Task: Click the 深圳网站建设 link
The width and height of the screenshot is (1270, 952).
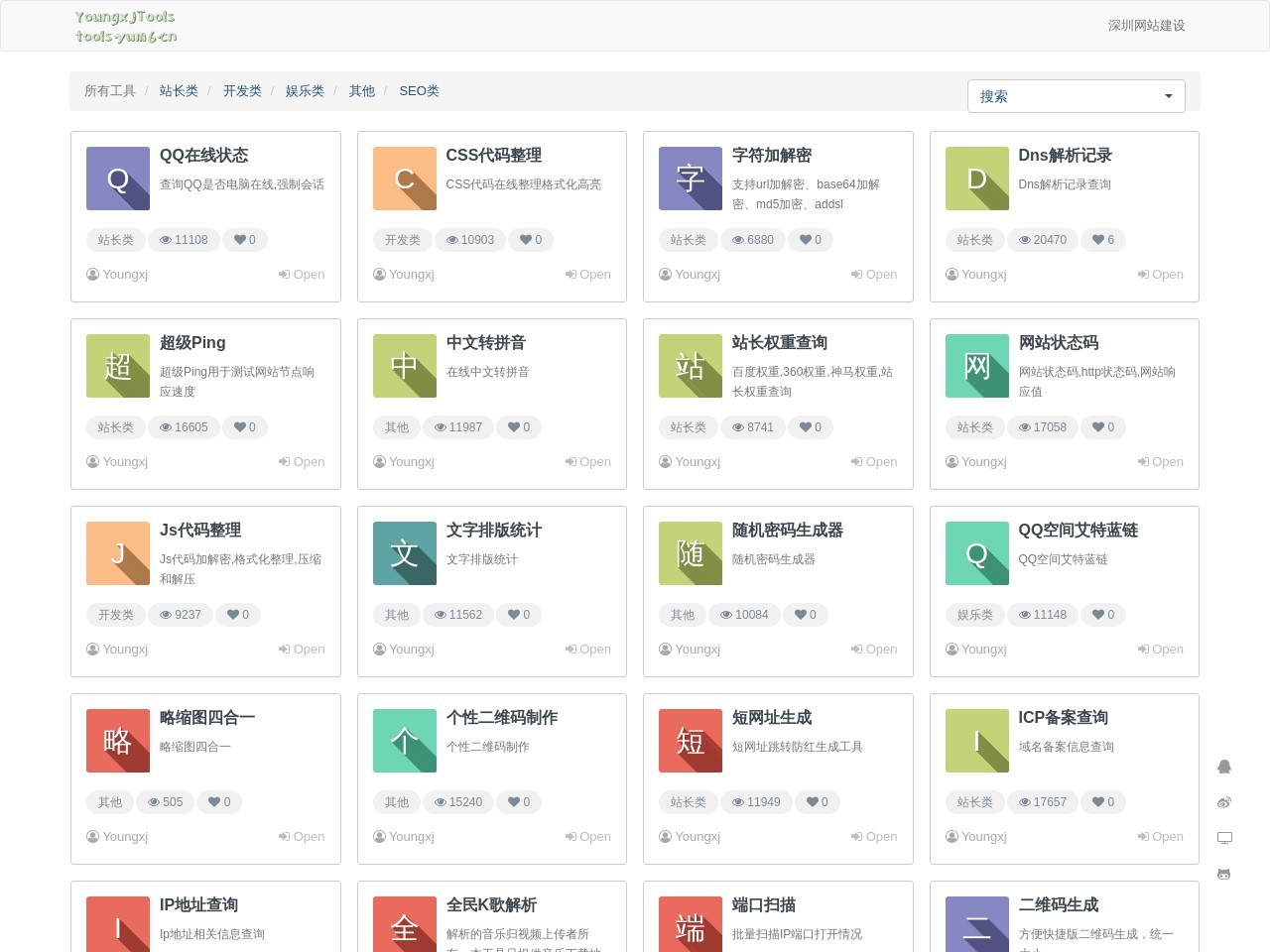Action: coord(1146,27)
